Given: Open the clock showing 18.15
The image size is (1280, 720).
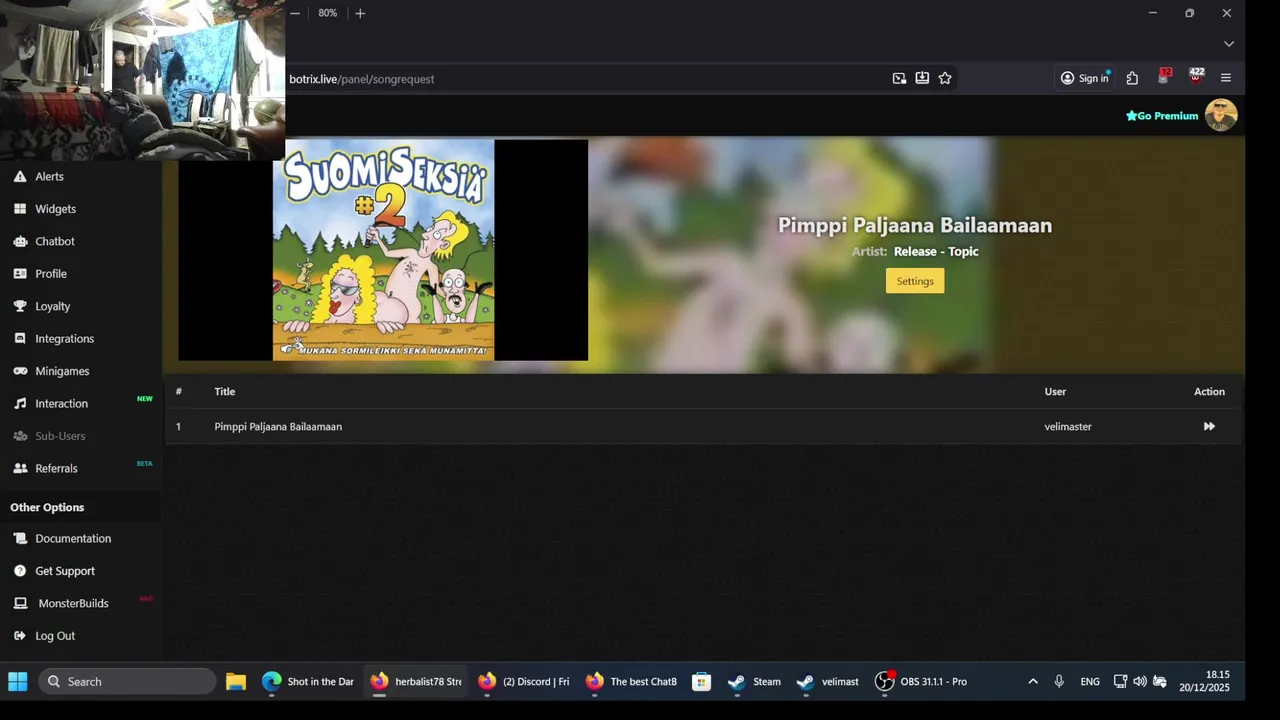Looking at the screenshot, I should (1205, 681).
